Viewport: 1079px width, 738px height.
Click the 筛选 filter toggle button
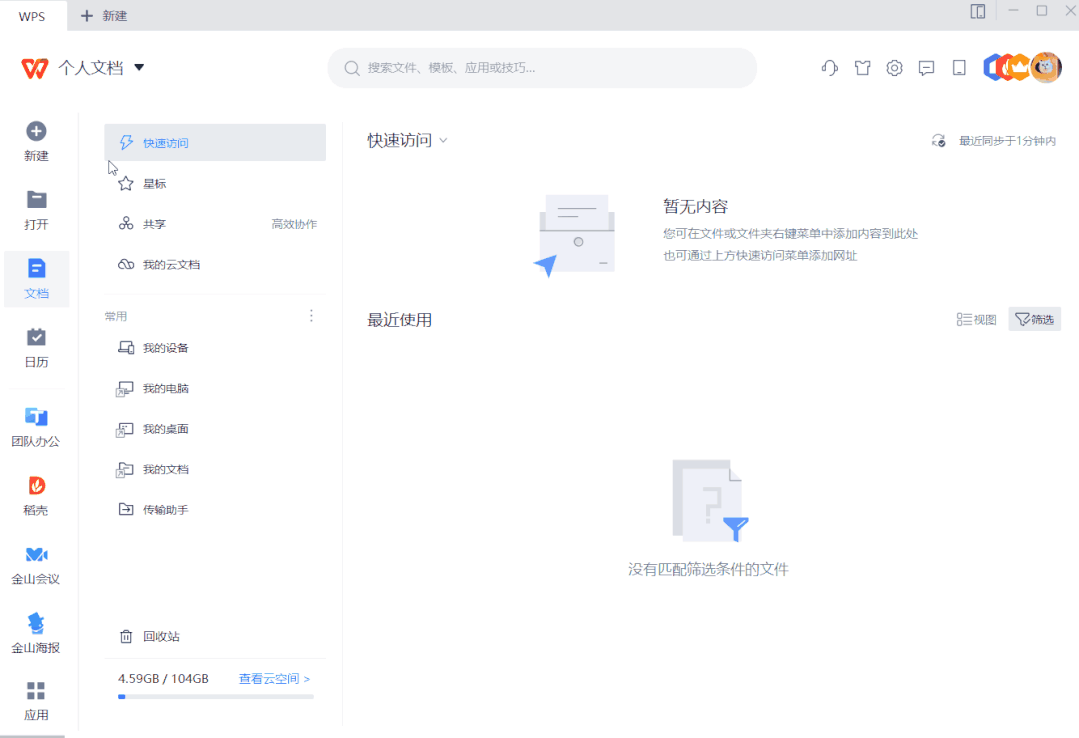tap(1035, 318)
